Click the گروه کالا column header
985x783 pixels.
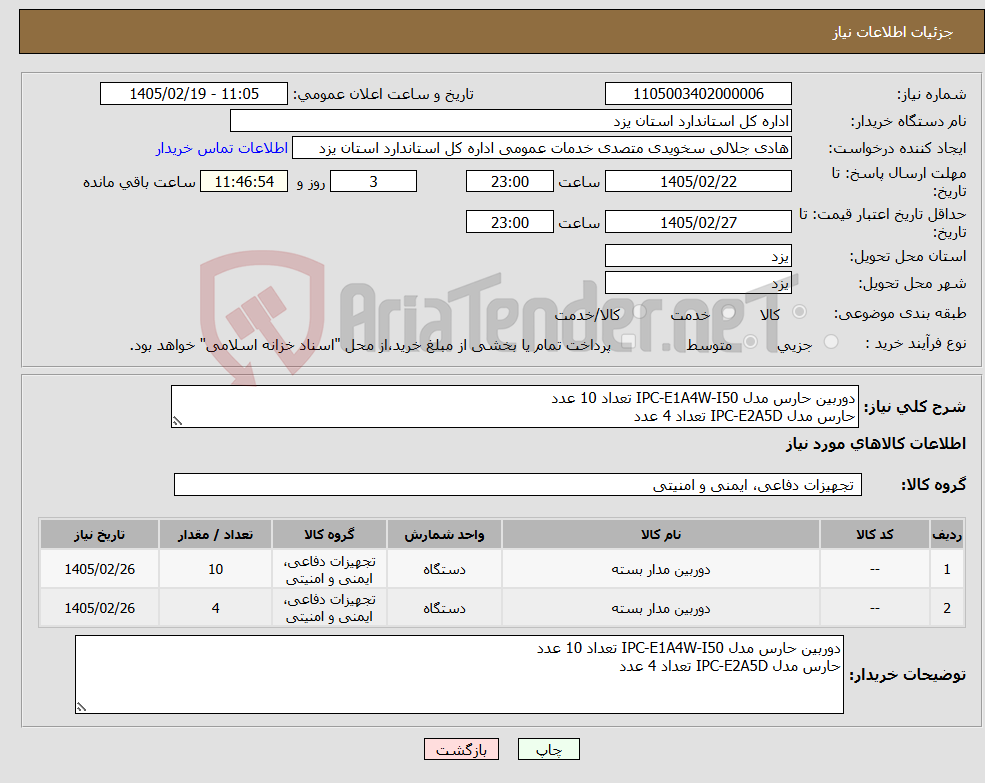tap(329, 535)
